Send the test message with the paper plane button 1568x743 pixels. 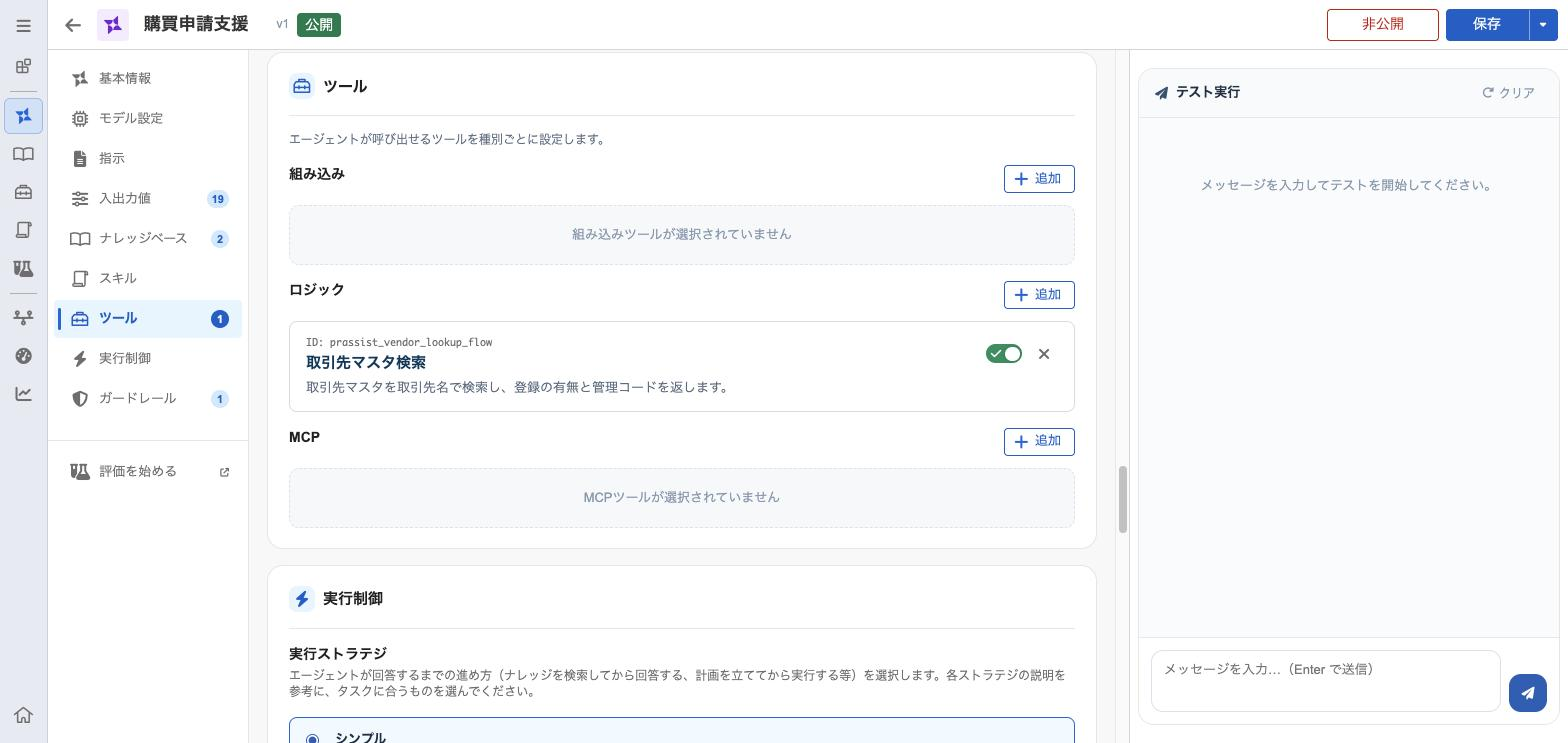[x=1527, y=693]
